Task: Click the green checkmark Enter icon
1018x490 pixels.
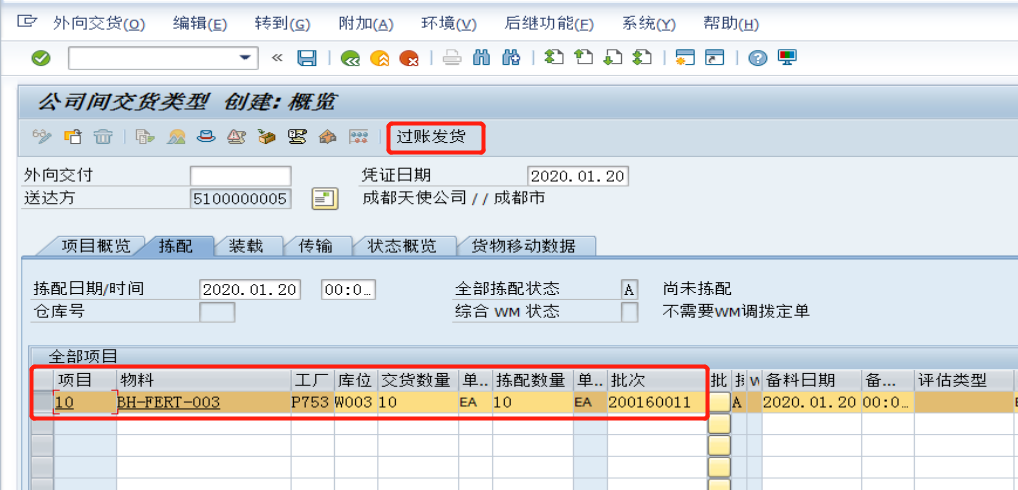Action: coord(41,58)
